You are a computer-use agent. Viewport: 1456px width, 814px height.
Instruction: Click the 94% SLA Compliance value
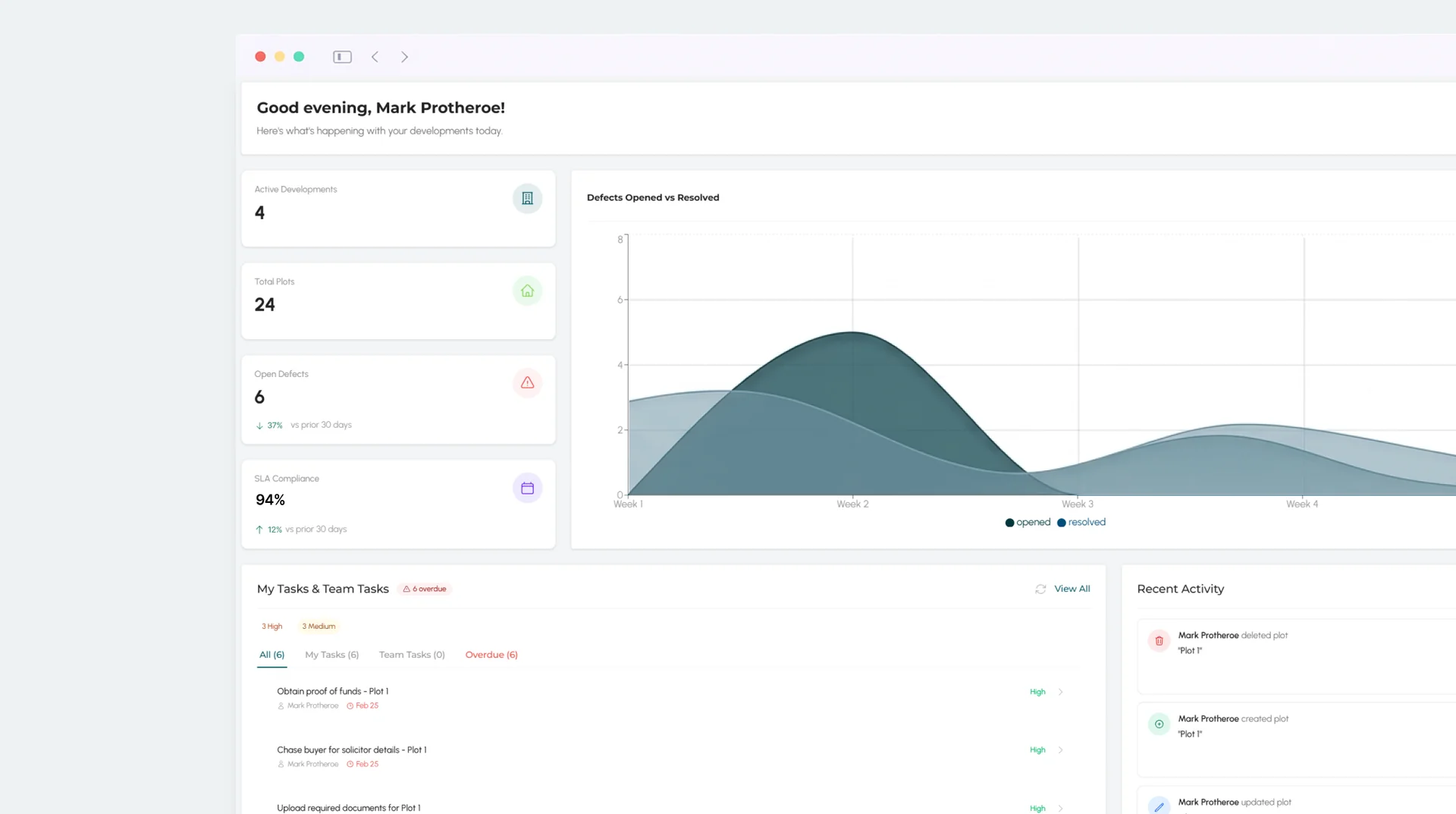click(x=271, y=501)
